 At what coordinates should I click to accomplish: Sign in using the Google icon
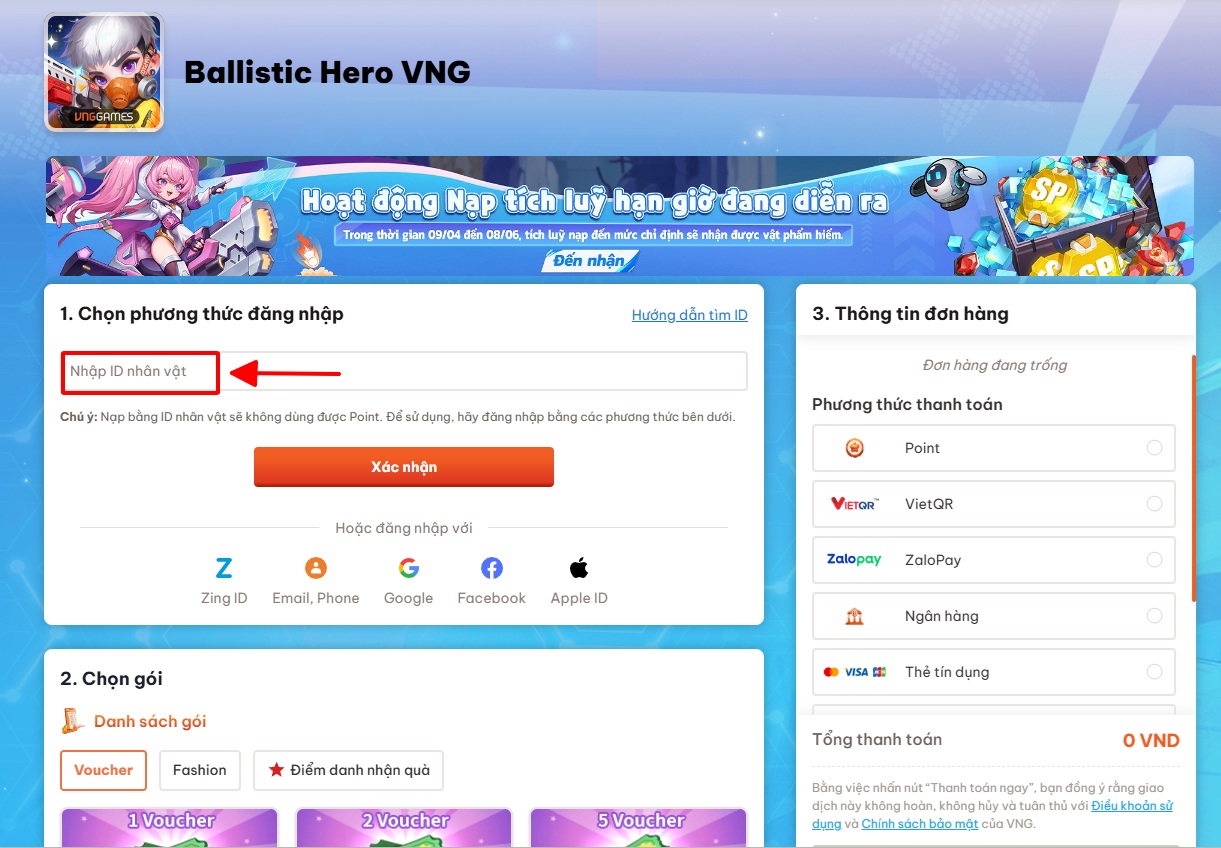409,569
